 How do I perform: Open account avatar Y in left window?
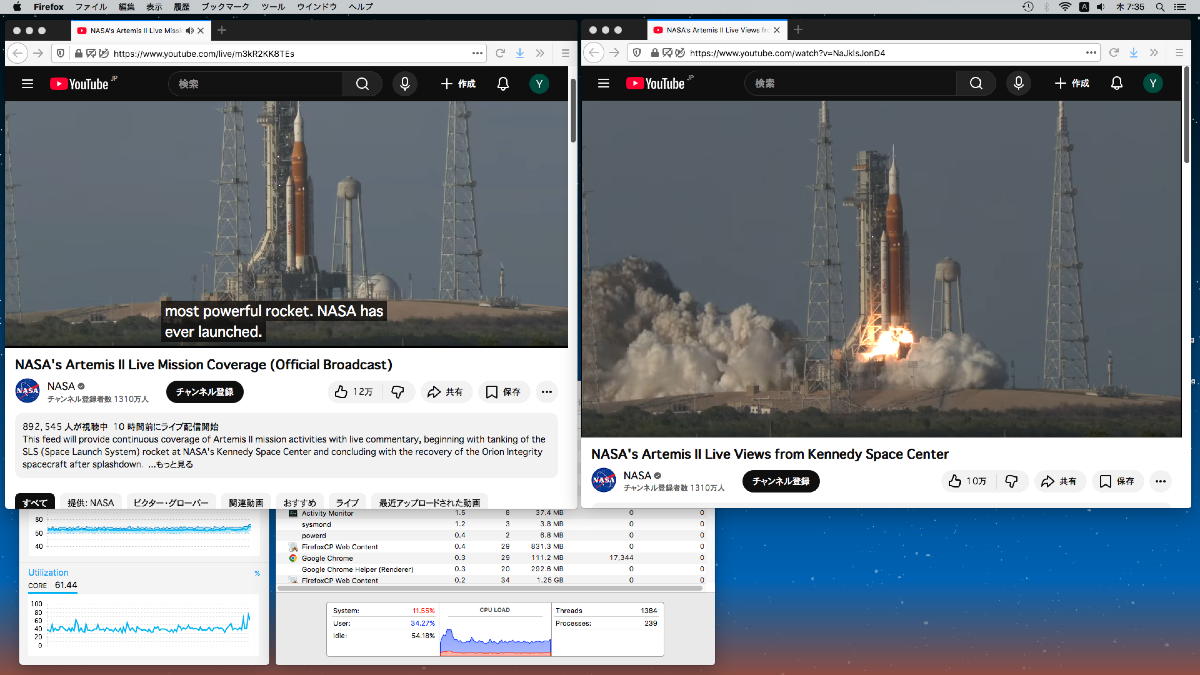(539, 84)
